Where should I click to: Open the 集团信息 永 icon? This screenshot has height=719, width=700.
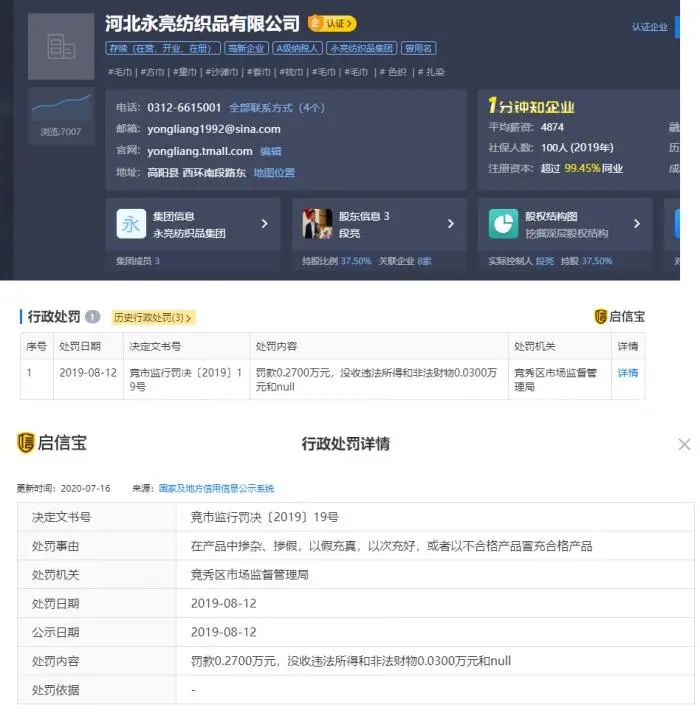click(131, 224)
